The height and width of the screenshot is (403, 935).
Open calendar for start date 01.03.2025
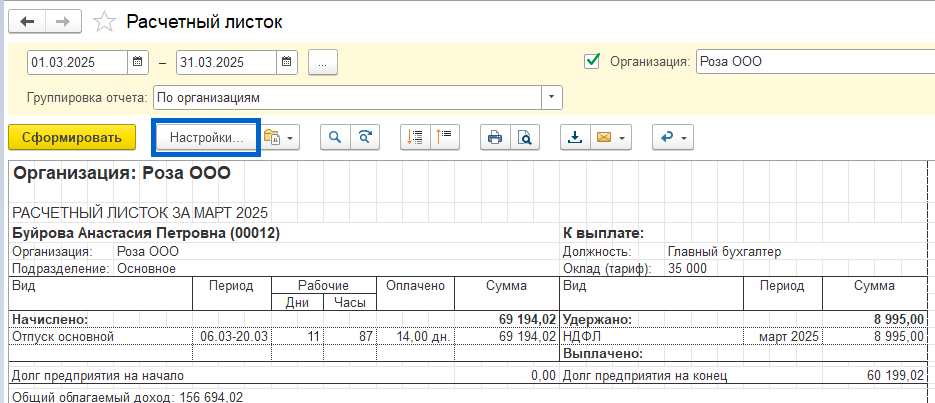point(137,62)
